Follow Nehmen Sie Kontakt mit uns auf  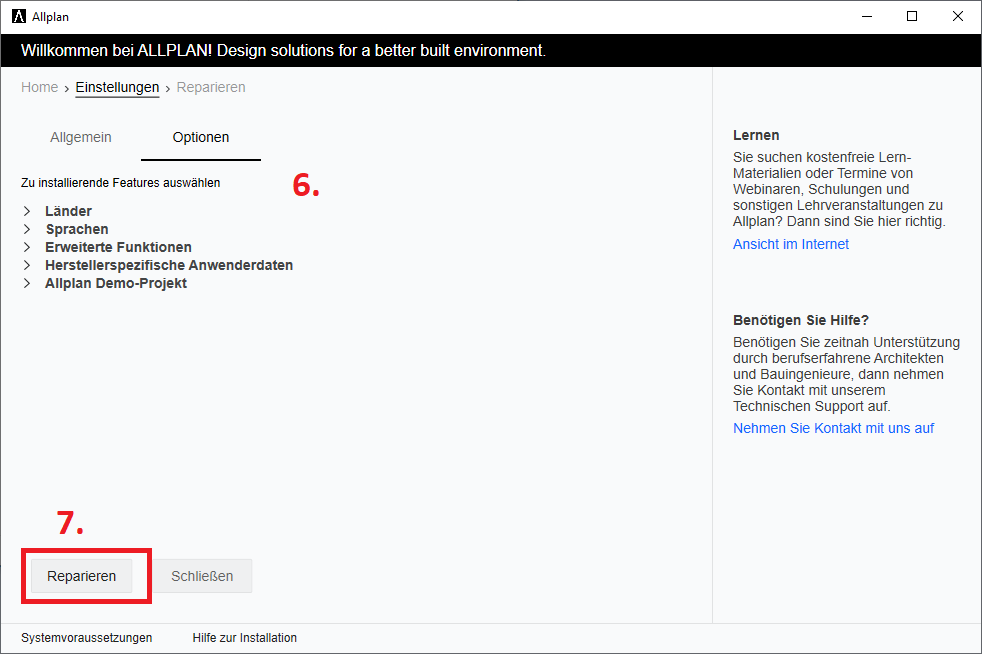pyautogui.click(x=833, y=428)
